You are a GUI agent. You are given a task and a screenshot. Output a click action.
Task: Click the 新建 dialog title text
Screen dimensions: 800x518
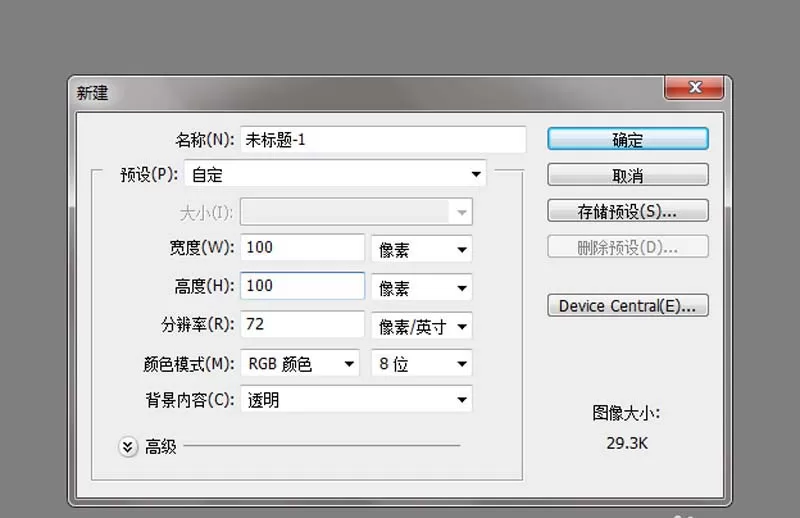click(x=92, y=93)
